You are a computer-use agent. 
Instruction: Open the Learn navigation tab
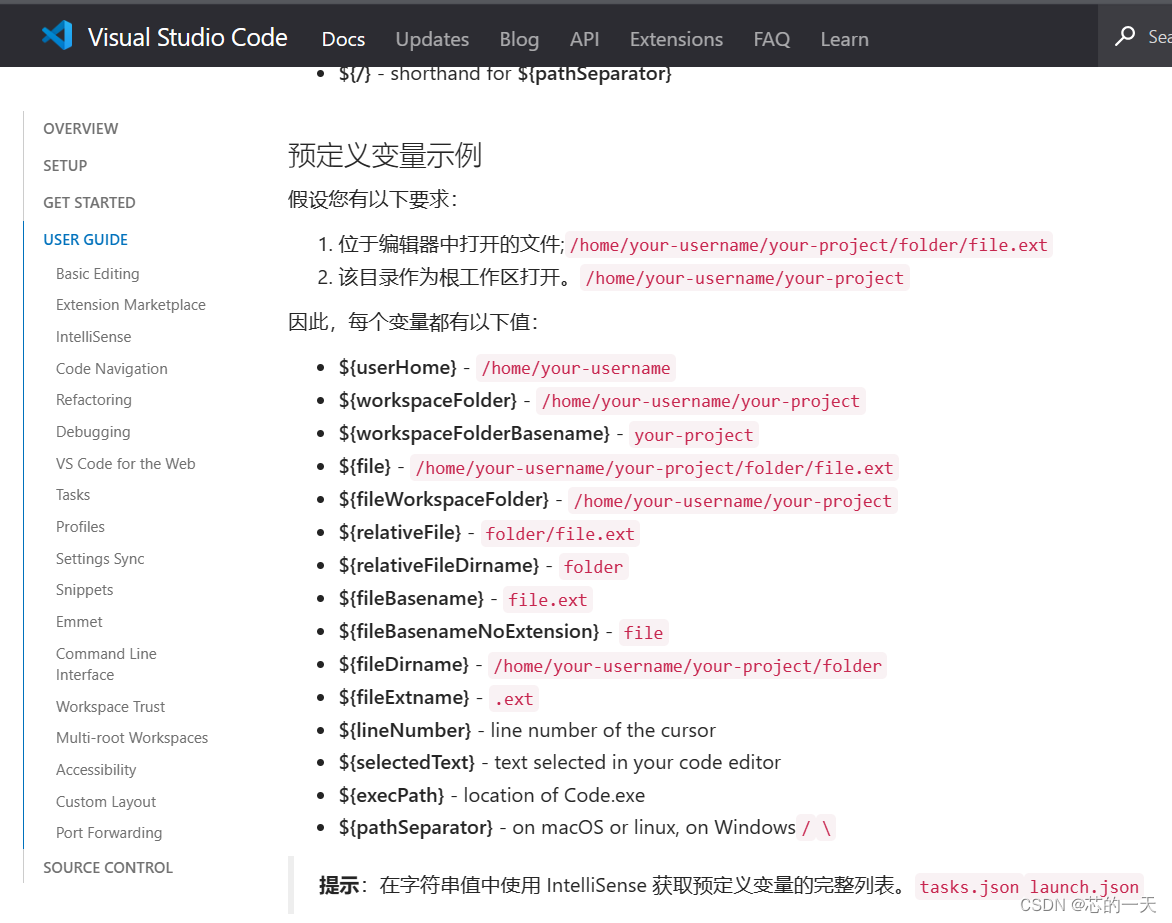(x=845, y=39)
